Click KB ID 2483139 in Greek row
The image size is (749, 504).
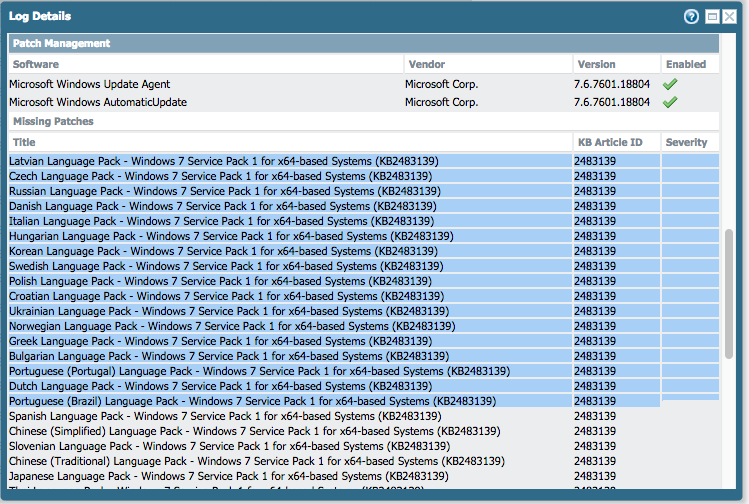[595, 341]
